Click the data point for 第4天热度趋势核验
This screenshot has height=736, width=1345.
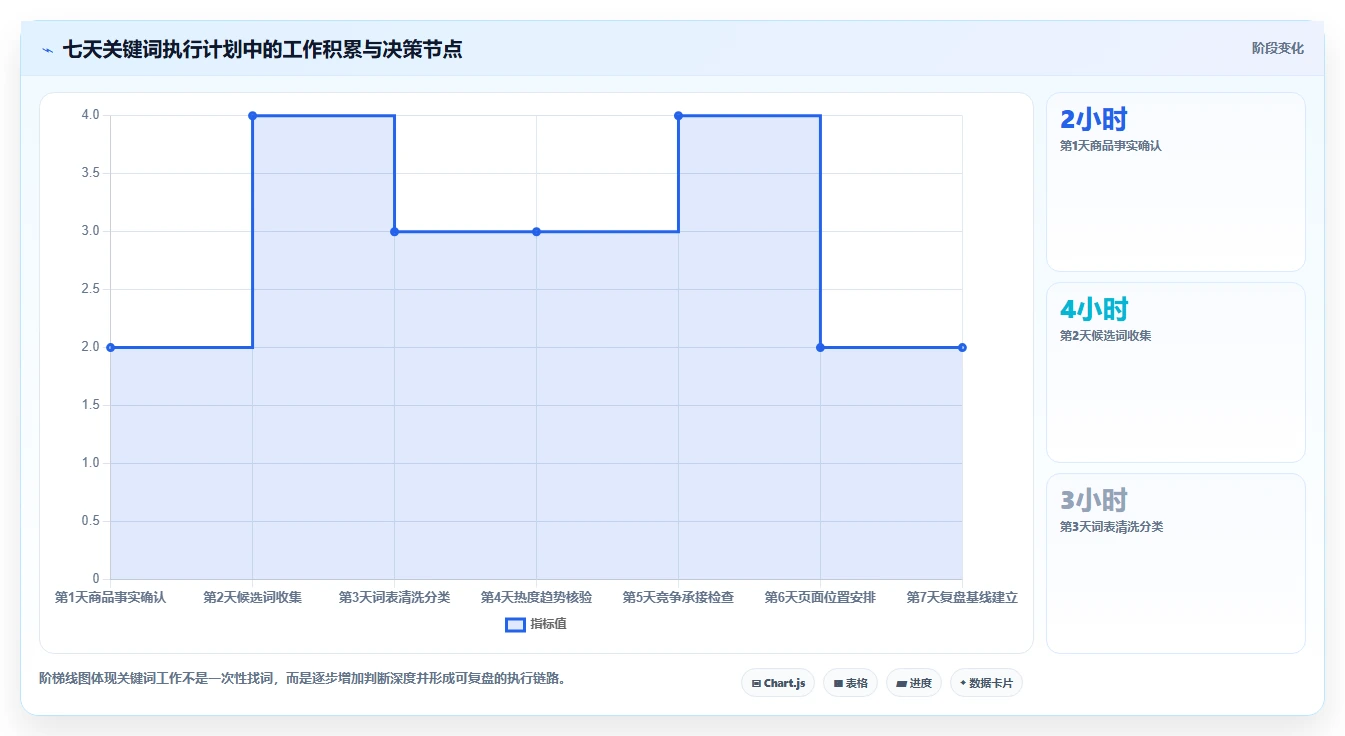[536, 231]
